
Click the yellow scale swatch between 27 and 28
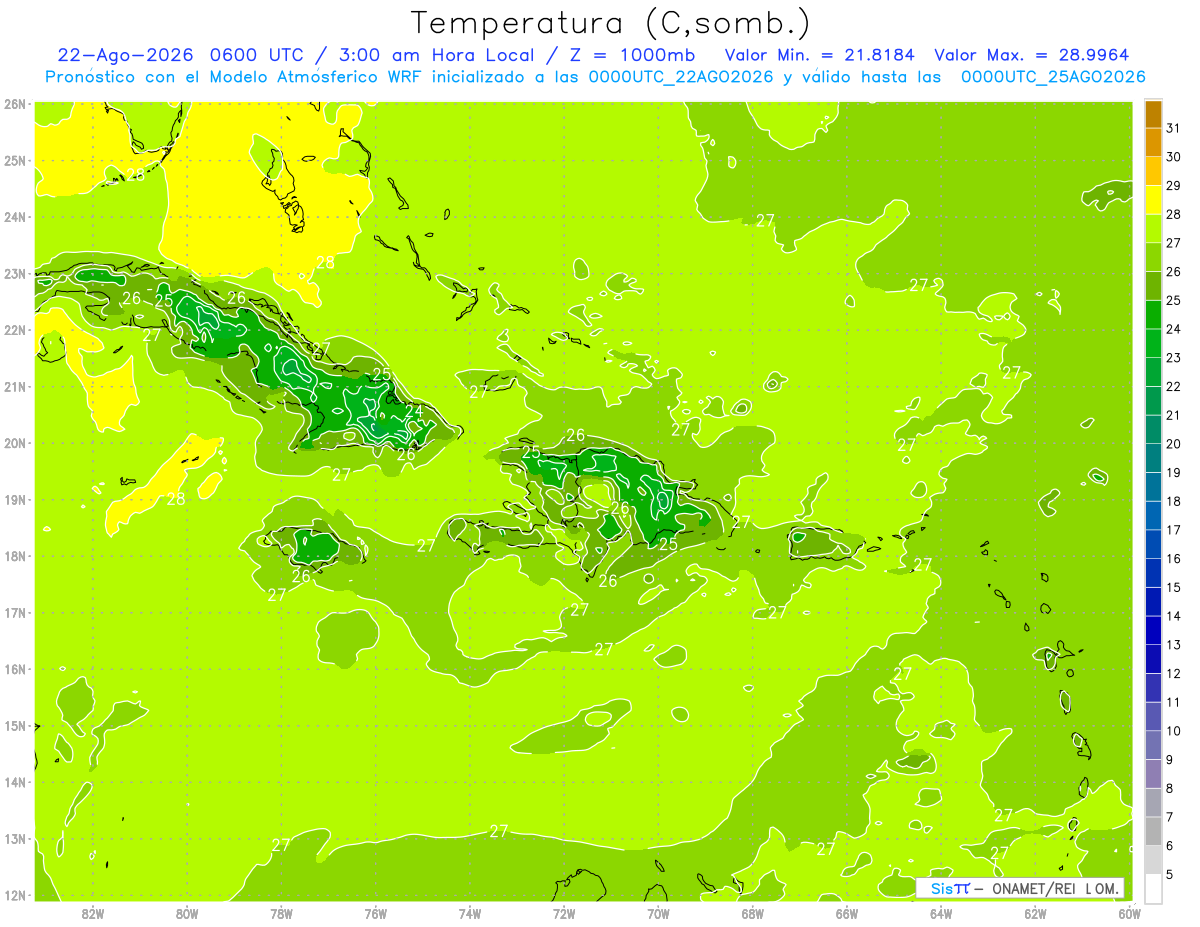pos(1154,228)
